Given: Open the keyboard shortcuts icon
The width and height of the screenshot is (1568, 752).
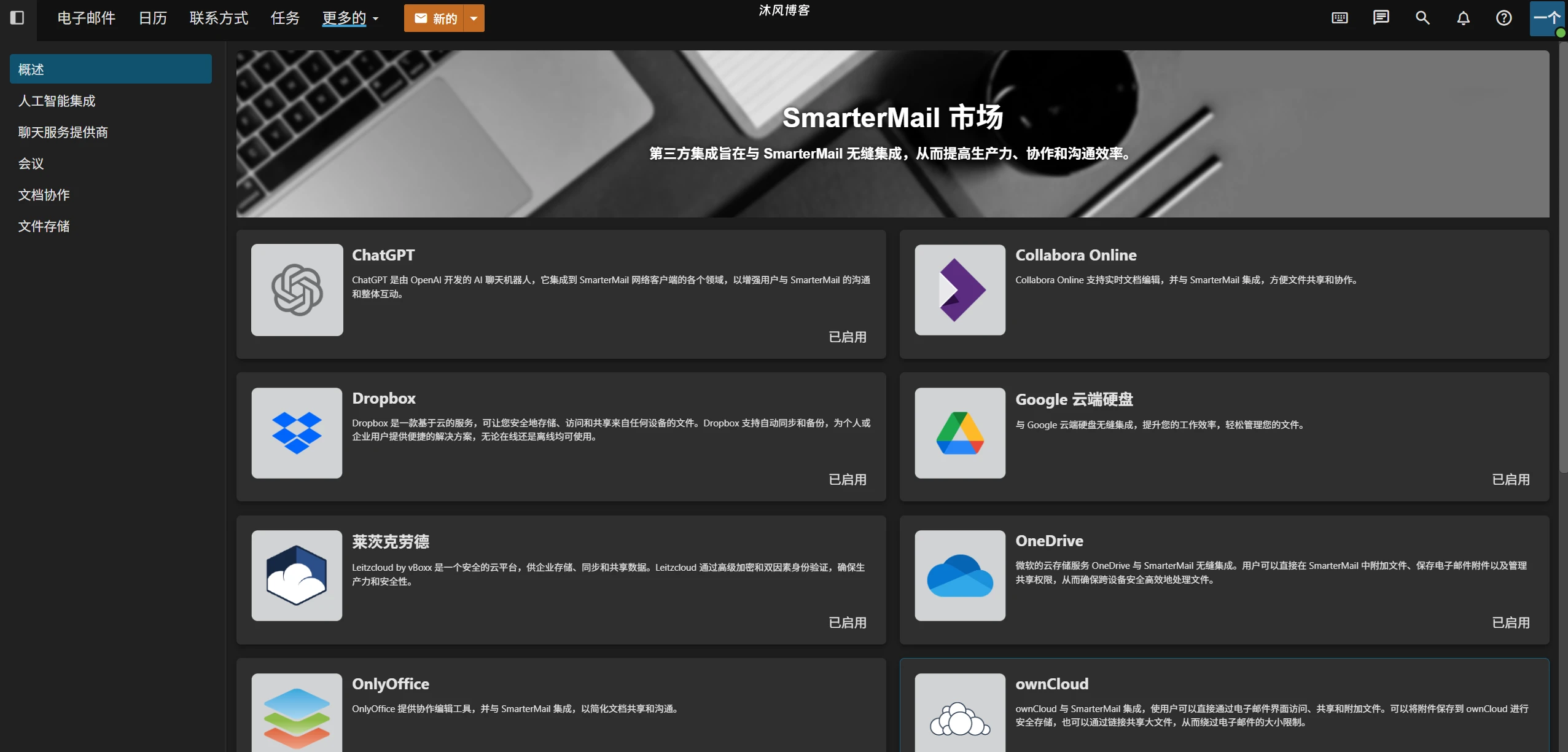Looking at the screenshot, I should pos(1340,18).
